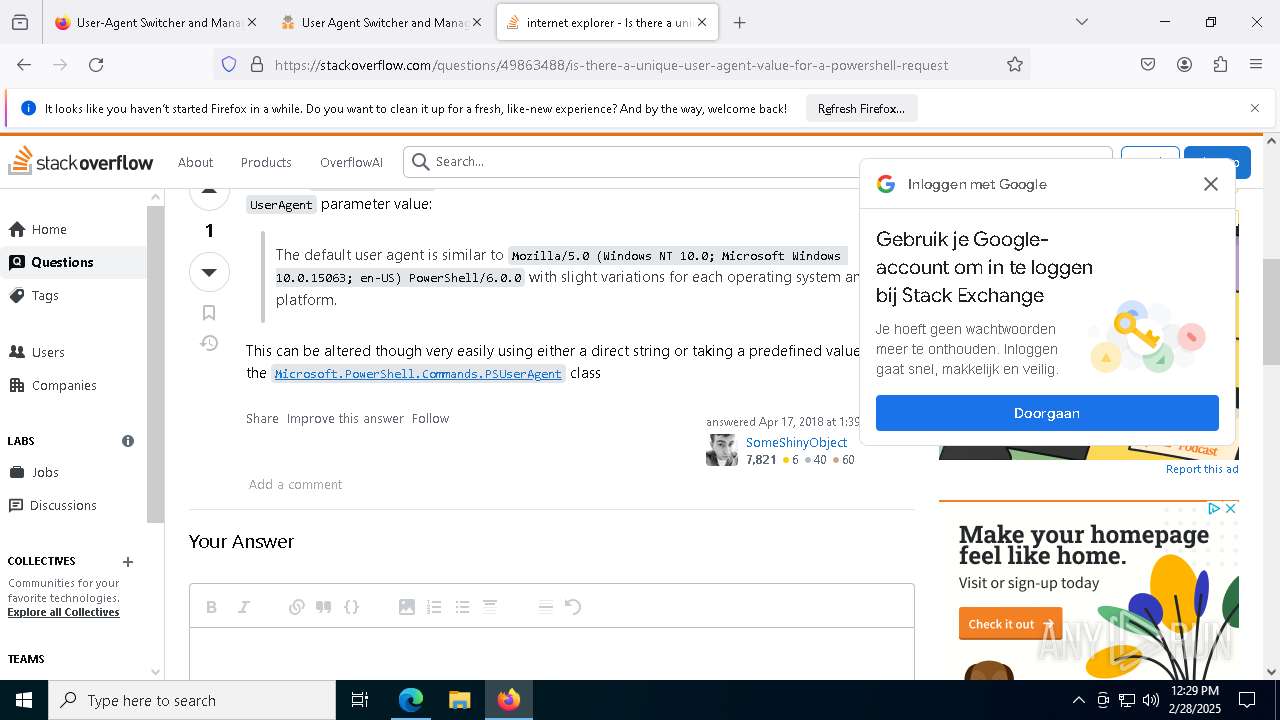Insert image in answer editor

pyautogui.click(x=407, y=607)
